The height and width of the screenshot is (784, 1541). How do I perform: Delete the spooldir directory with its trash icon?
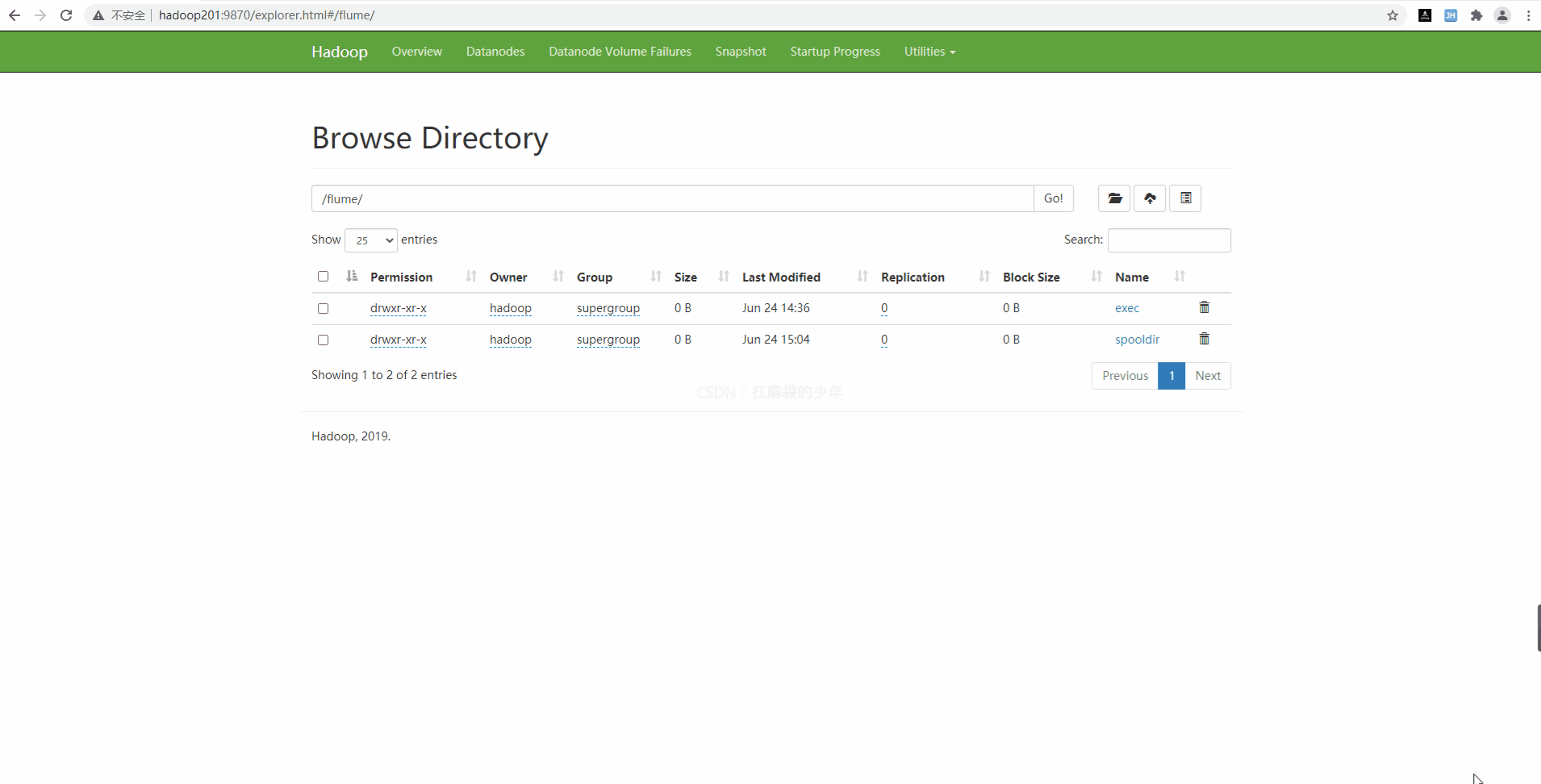click(x=1204, y=339)
